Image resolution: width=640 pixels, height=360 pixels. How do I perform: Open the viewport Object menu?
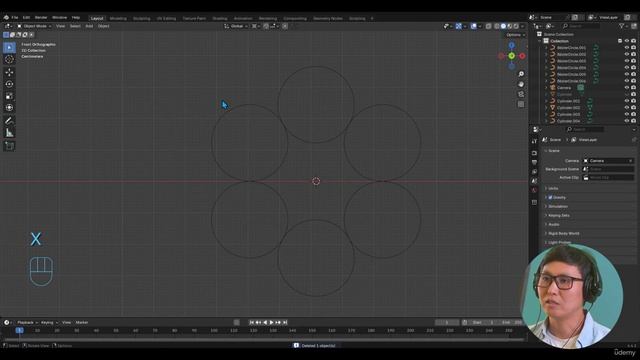[103, 26]
